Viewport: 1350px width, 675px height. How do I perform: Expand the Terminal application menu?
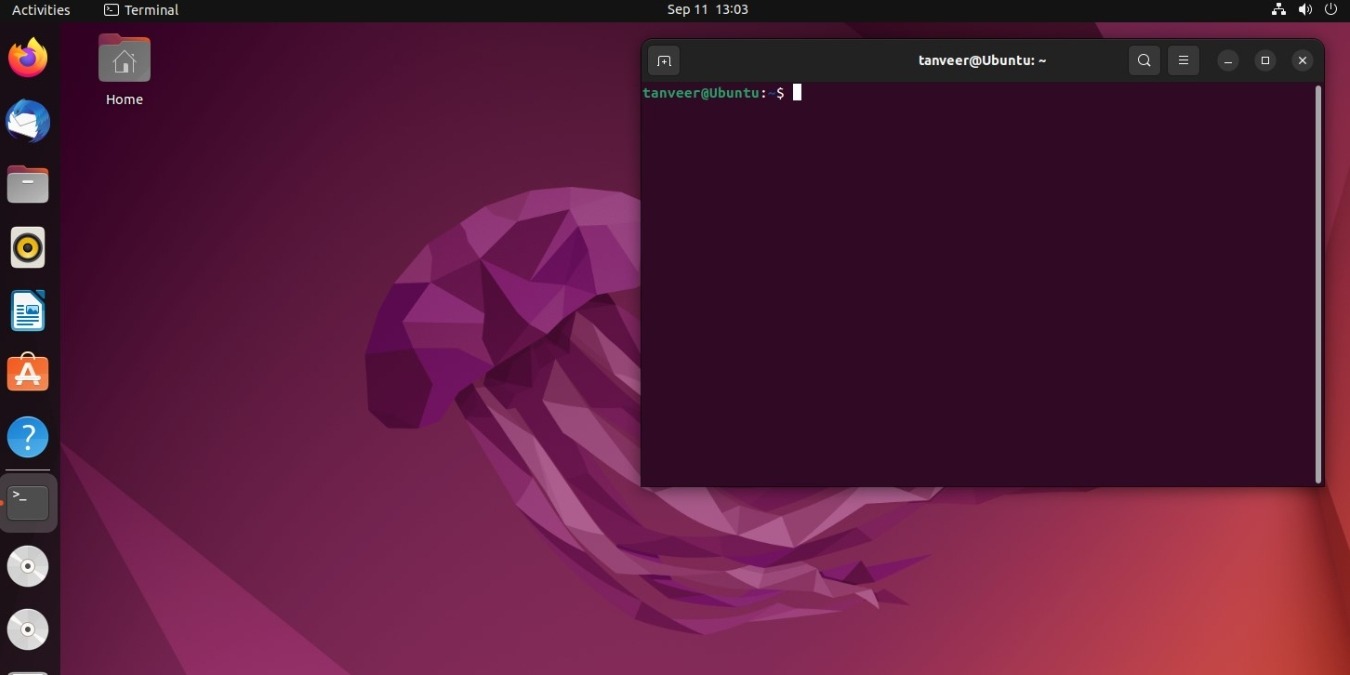tap(140, 9)
